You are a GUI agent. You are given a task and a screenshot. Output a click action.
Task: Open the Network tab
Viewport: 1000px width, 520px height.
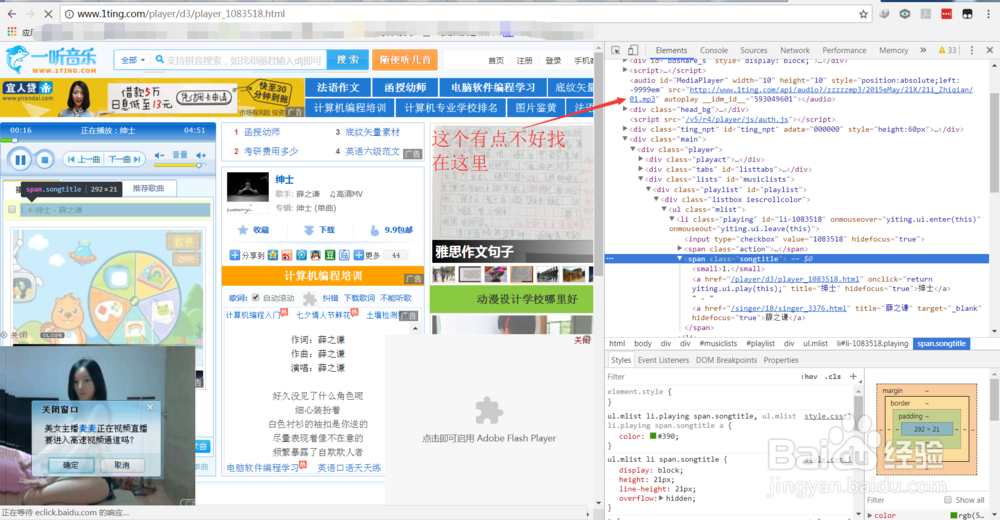pos(795,50)
